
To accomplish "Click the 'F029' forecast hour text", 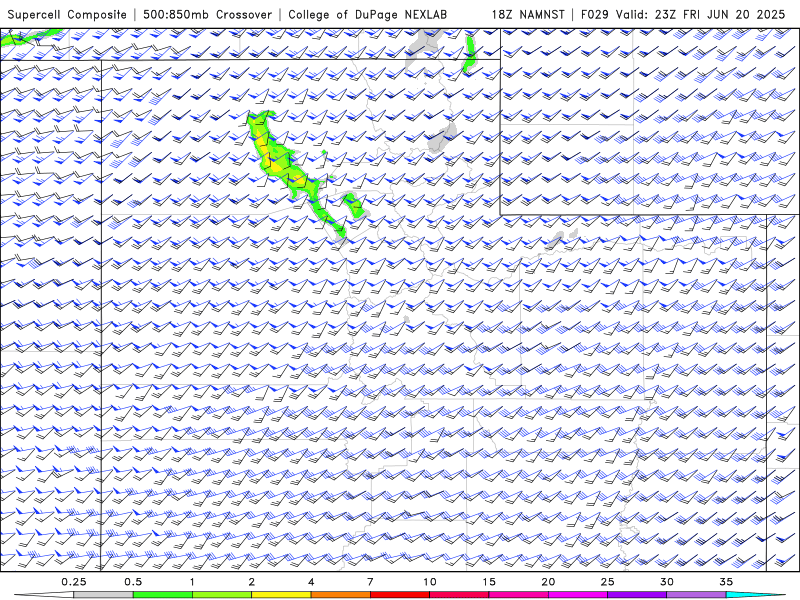I will 595,15.
